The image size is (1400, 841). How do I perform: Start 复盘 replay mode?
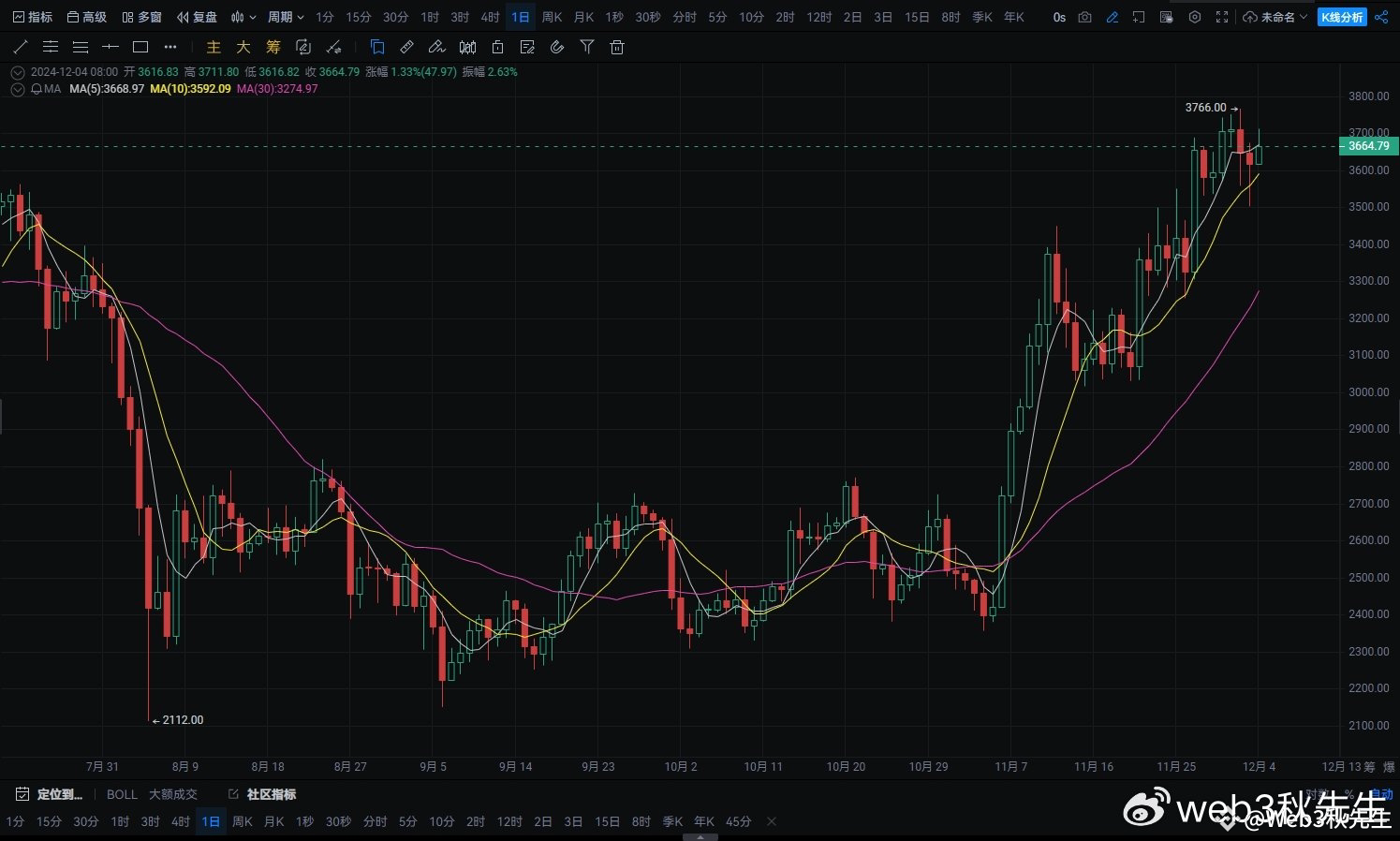197,17
